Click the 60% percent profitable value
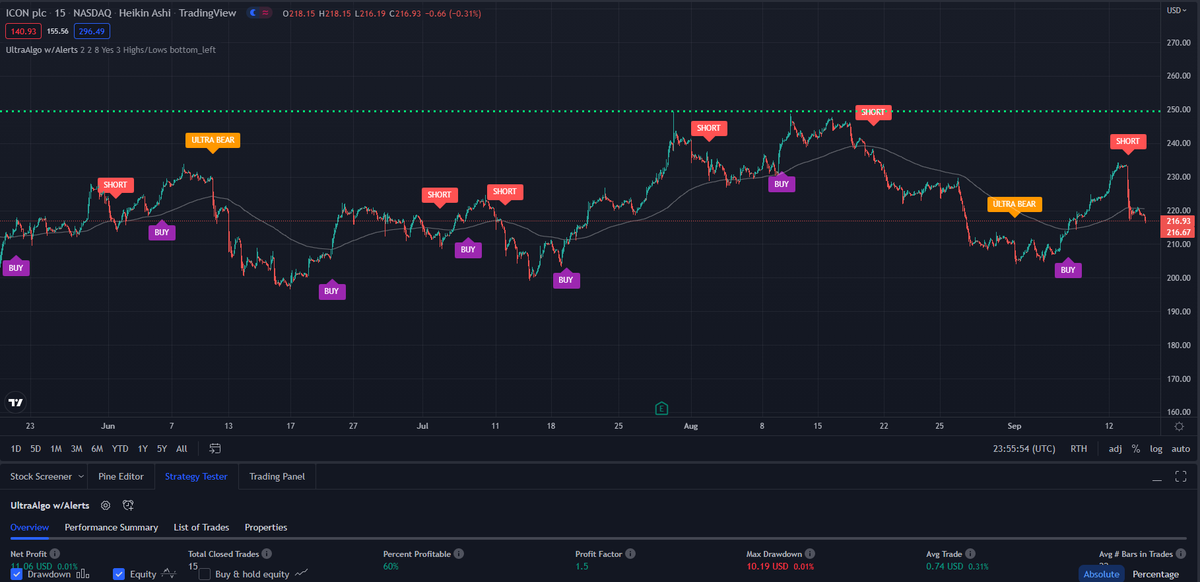Image resolution: width=1200 pixels, height=582 pixels. pos(392,566)
